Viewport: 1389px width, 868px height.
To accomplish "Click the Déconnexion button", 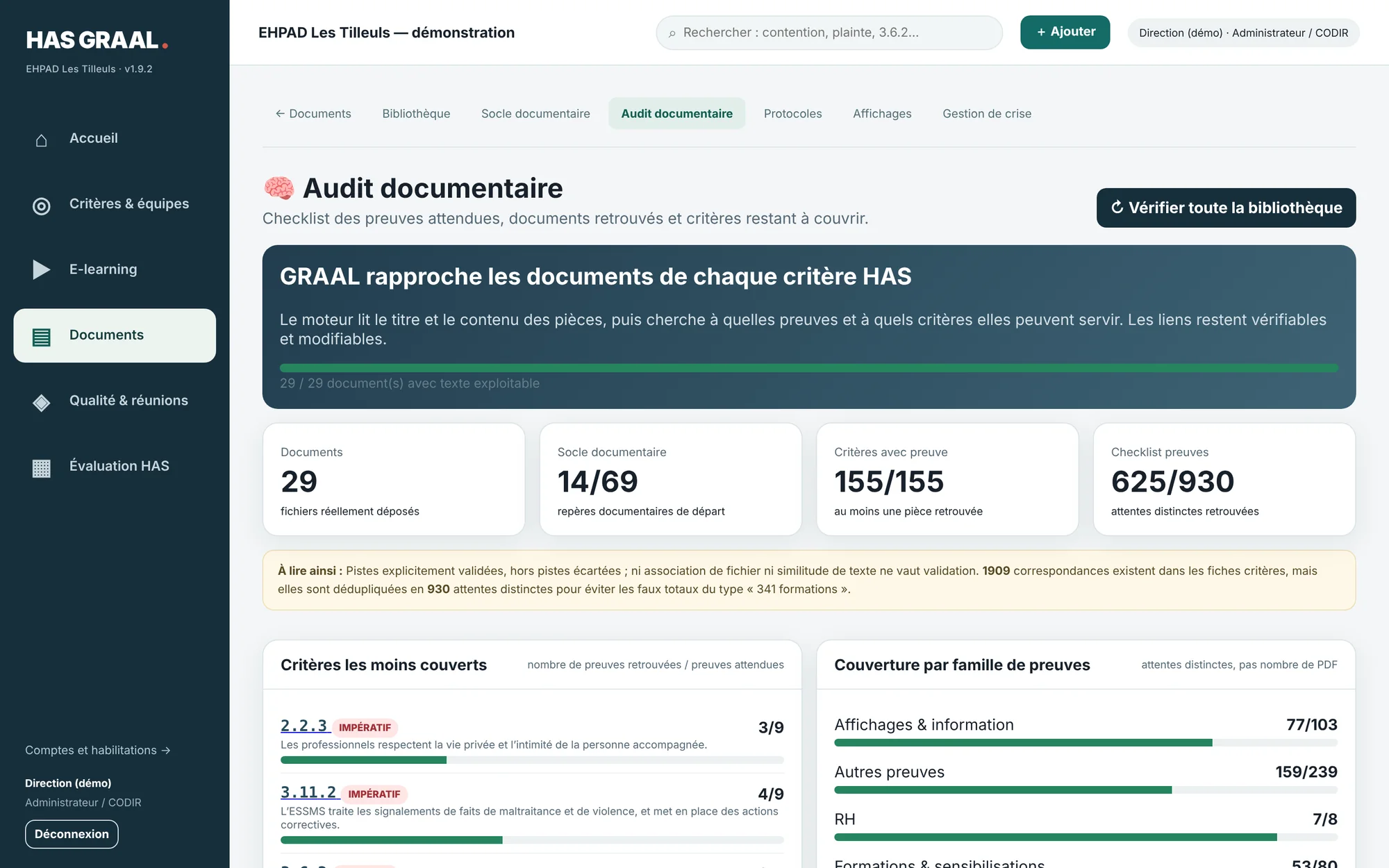I will 72,834.
